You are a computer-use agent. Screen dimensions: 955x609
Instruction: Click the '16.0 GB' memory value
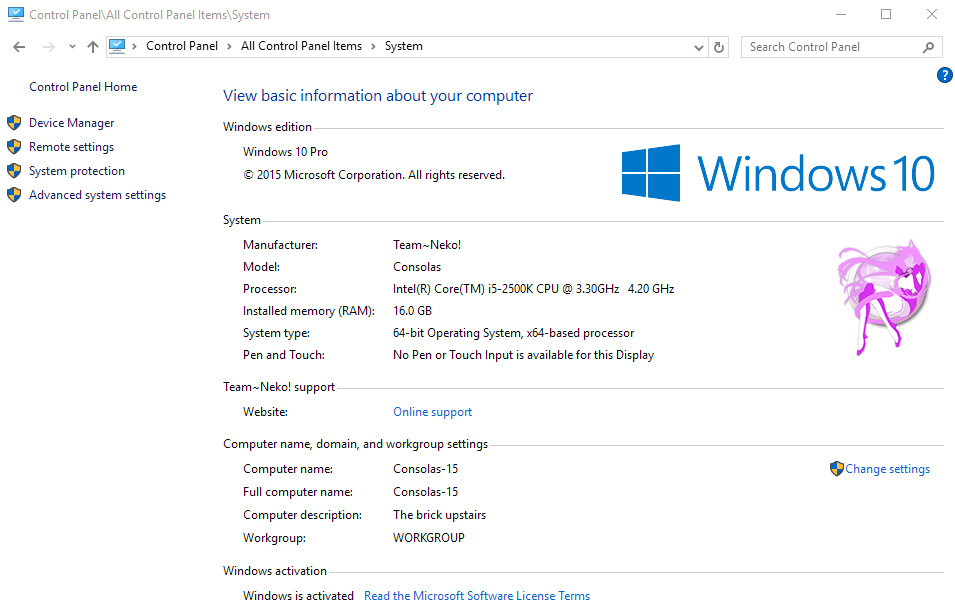click(412, 311)
